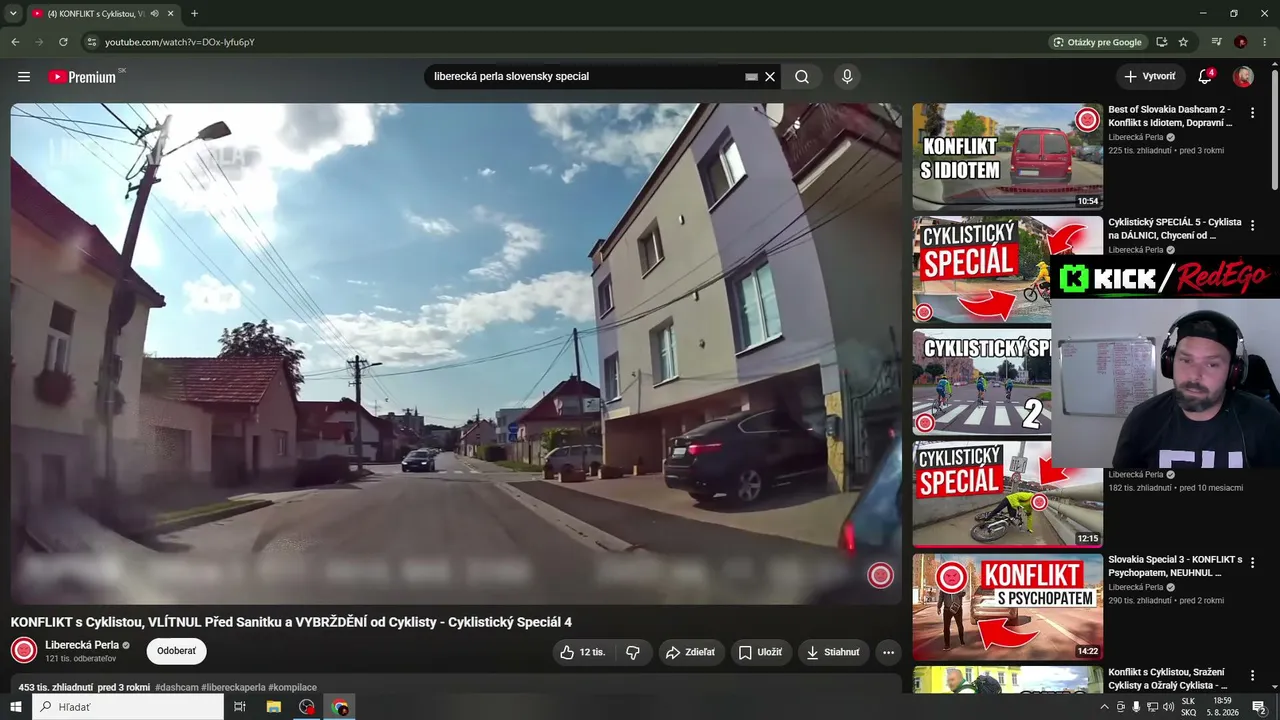
Task: Open File Explorer from taskbar
Action: tap(273, 707)
